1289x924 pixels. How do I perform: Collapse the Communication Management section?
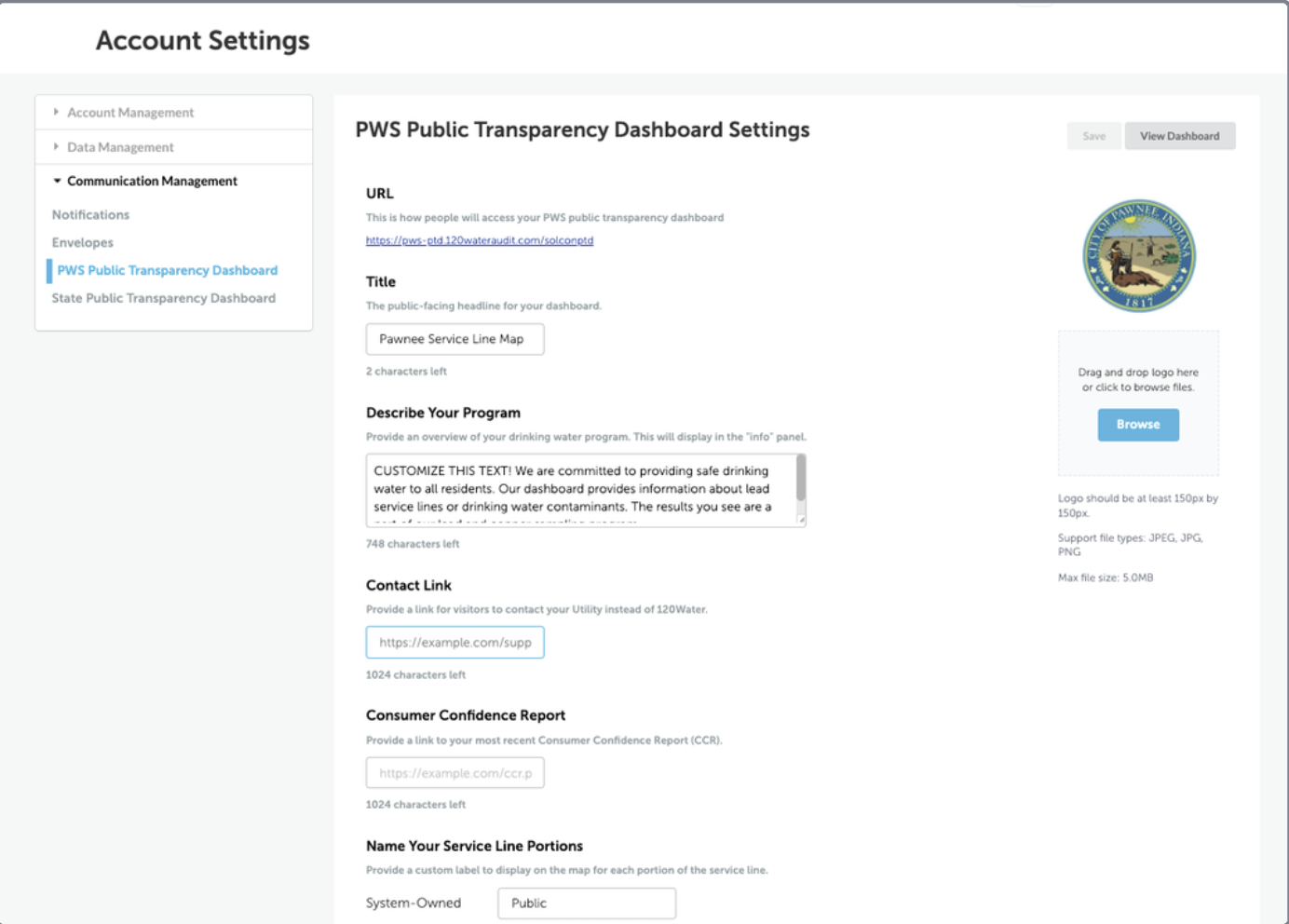173,181
